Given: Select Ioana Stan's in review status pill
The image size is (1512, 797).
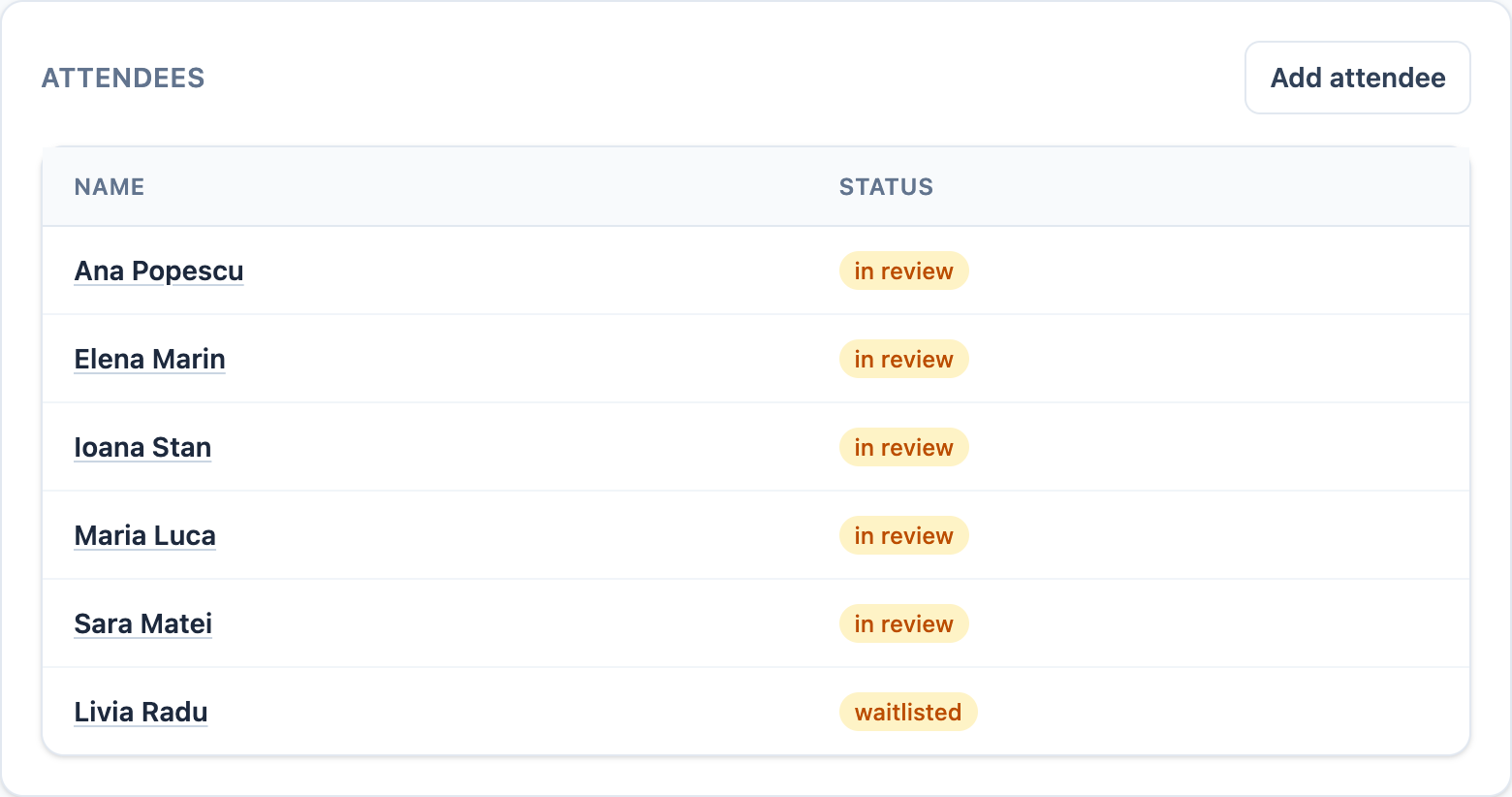Looking at the screenshot, I should click(904, 448).
